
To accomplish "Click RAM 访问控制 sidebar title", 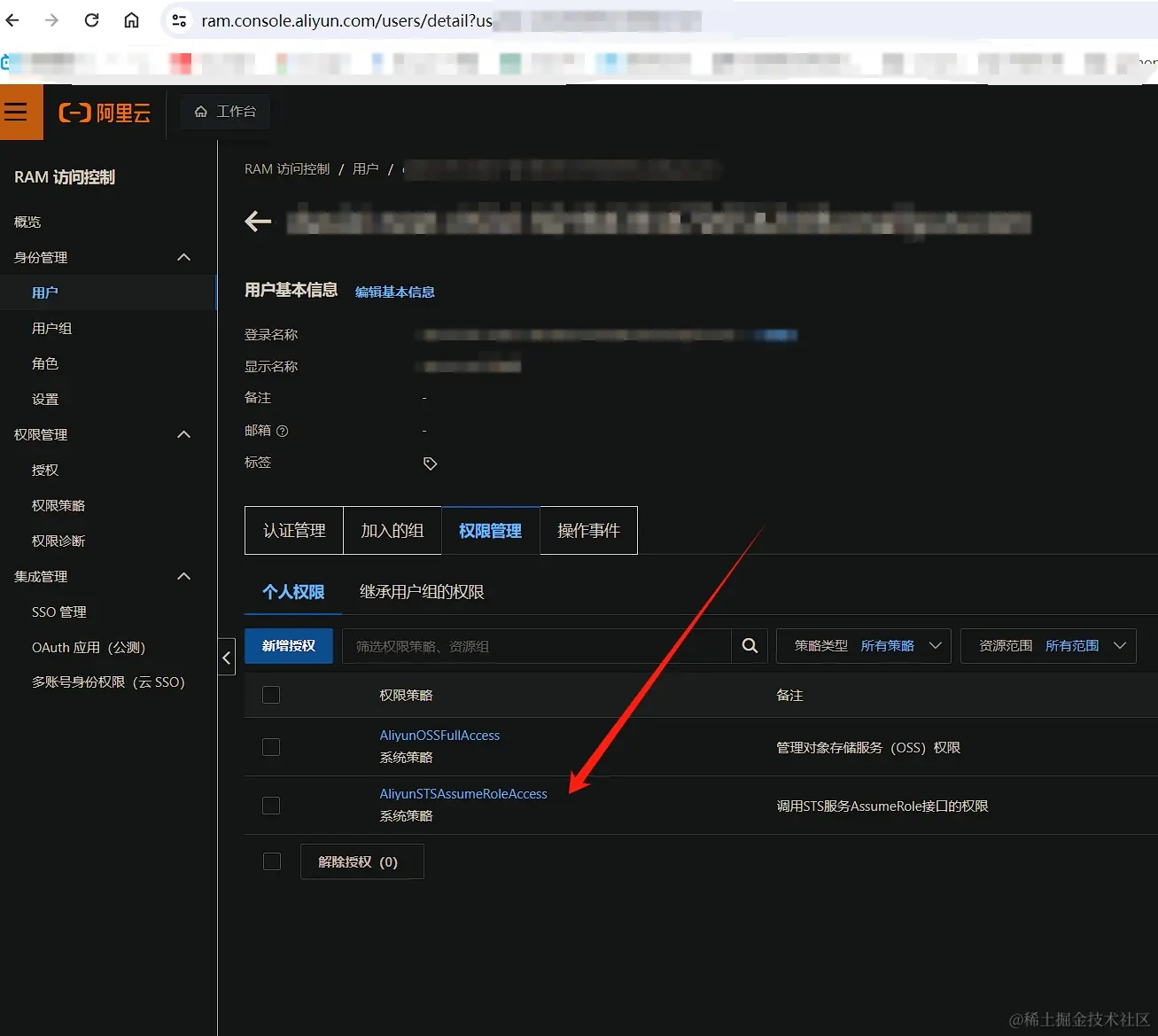I will pyautogui.click(x=65, y=177).
